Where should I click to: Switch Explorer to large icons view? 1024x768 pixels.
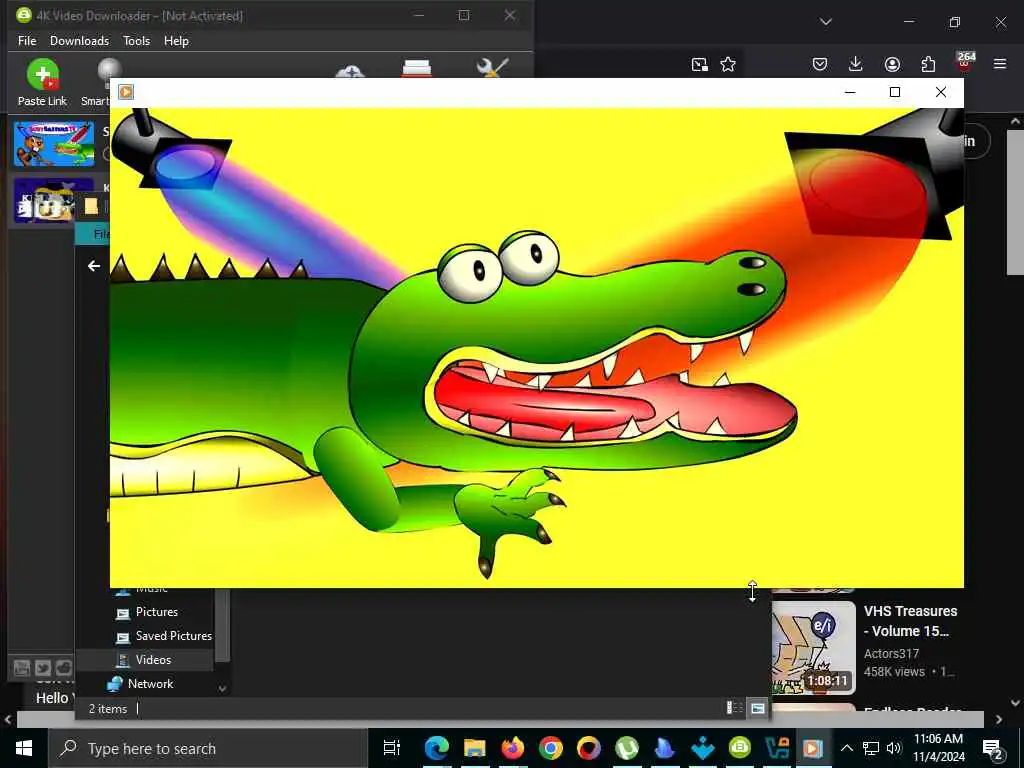758,708
